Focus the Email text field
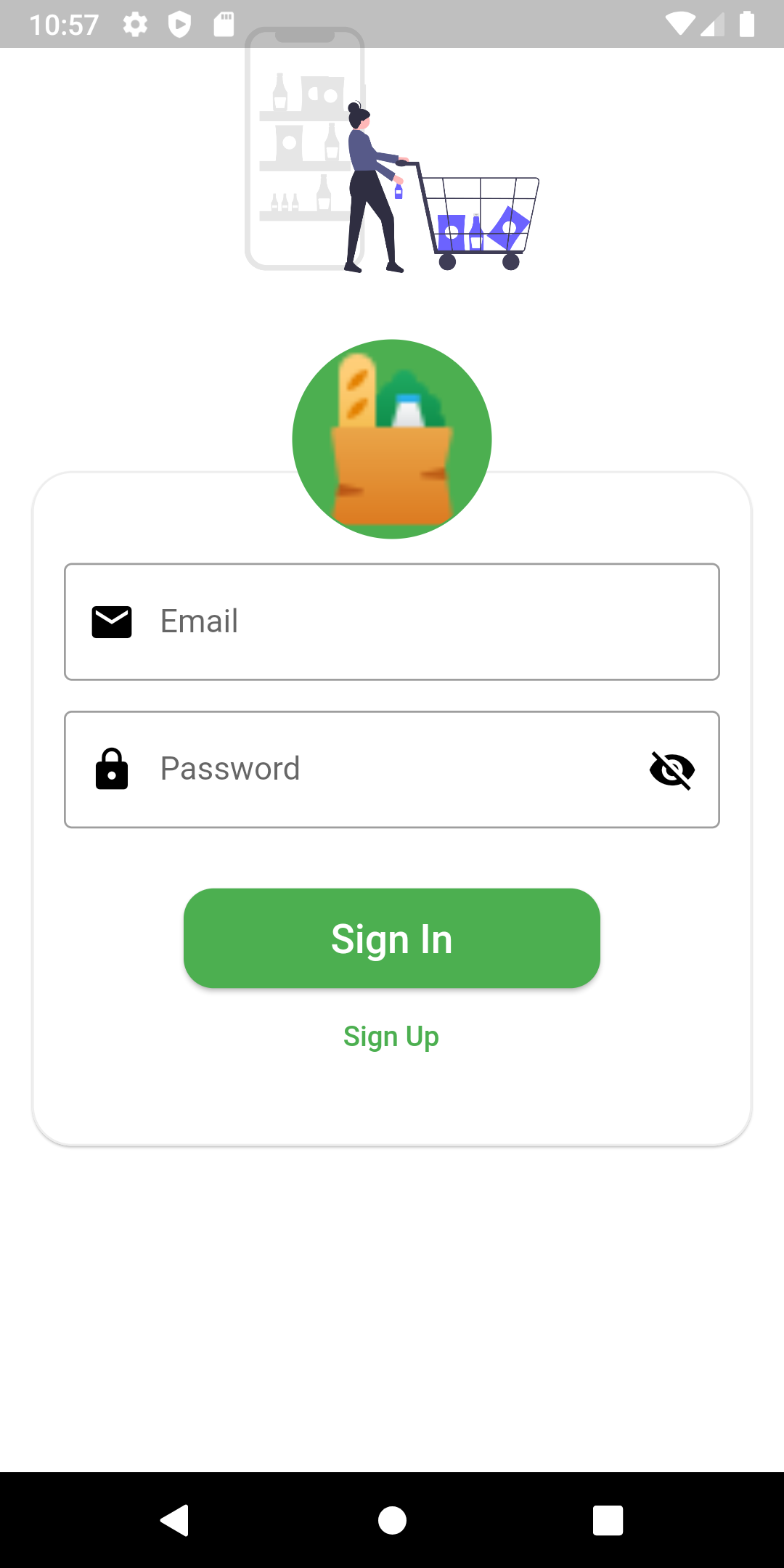 (x=392, y=622)
